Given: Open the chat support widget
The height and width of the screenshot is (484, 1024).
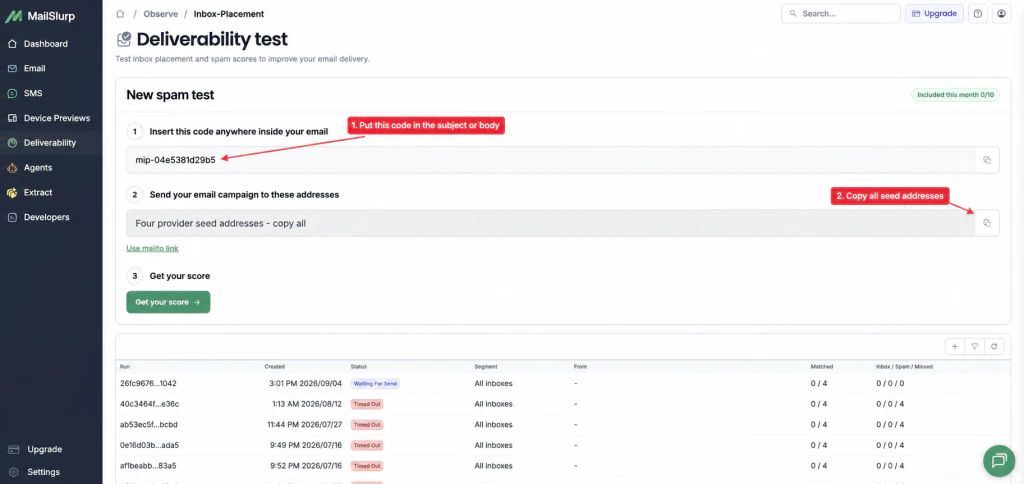Looking at the screenshot, I should click(x=999, y=461).
